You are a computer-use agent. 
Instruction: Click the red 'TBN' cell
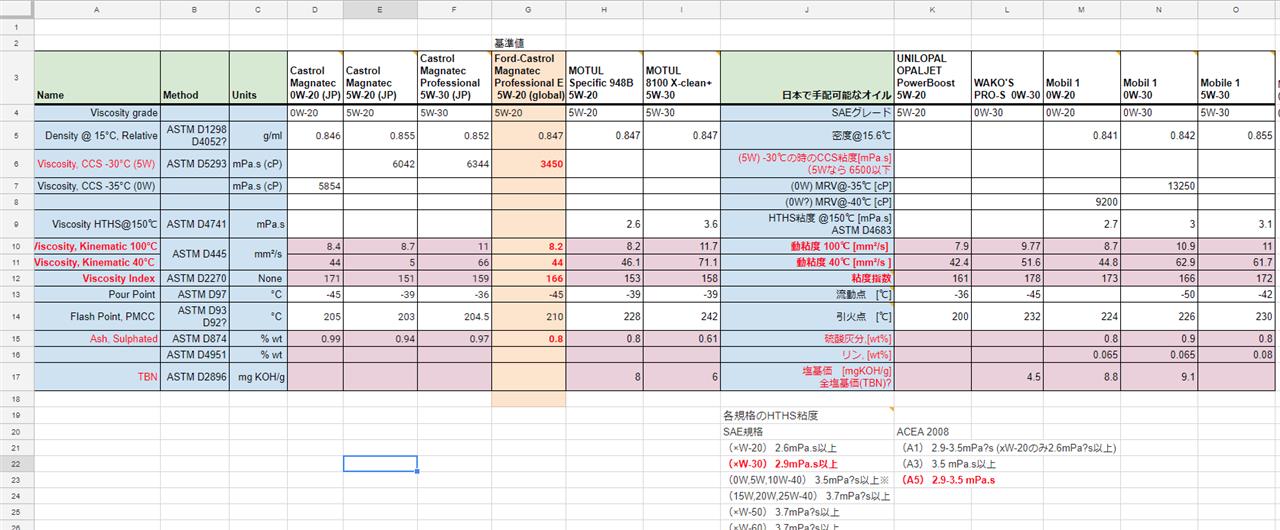click(x=97, y=377)
